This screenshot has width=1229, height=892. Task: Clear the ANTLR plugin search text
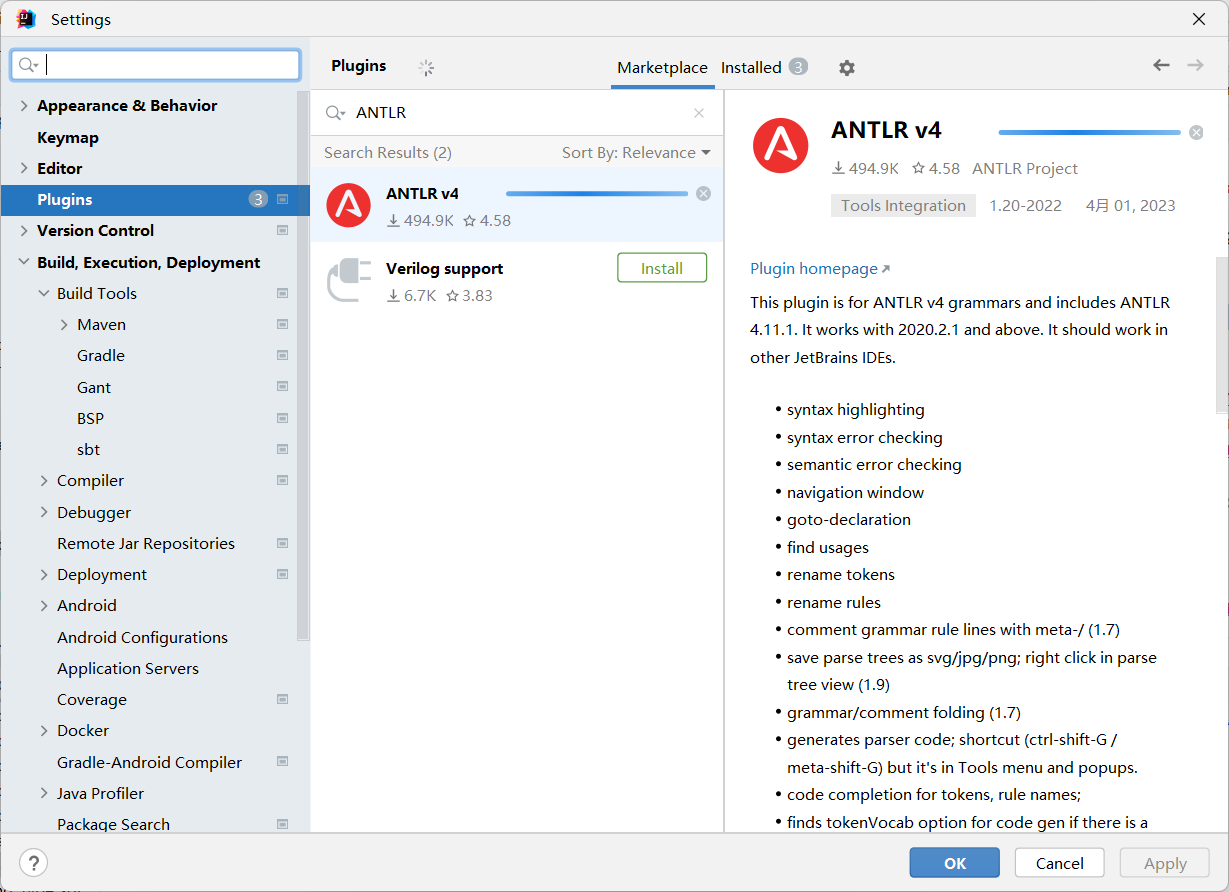(699, 113)
